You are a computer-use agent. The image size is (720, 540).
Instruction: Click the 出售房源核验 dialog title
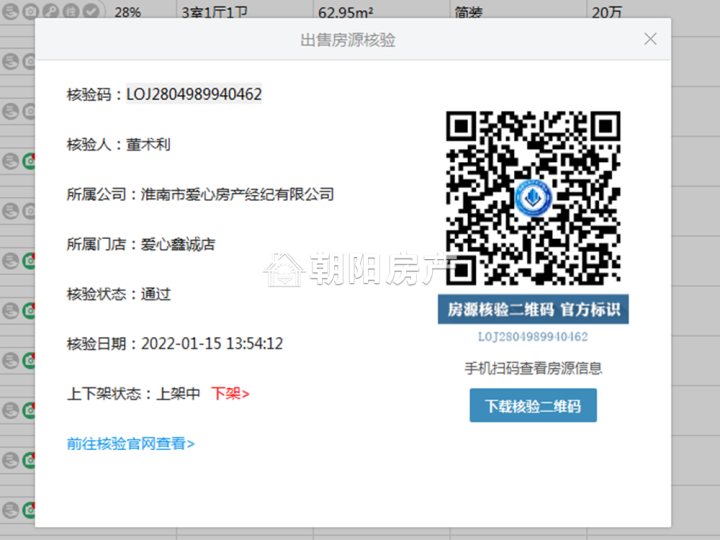point(348,40)
